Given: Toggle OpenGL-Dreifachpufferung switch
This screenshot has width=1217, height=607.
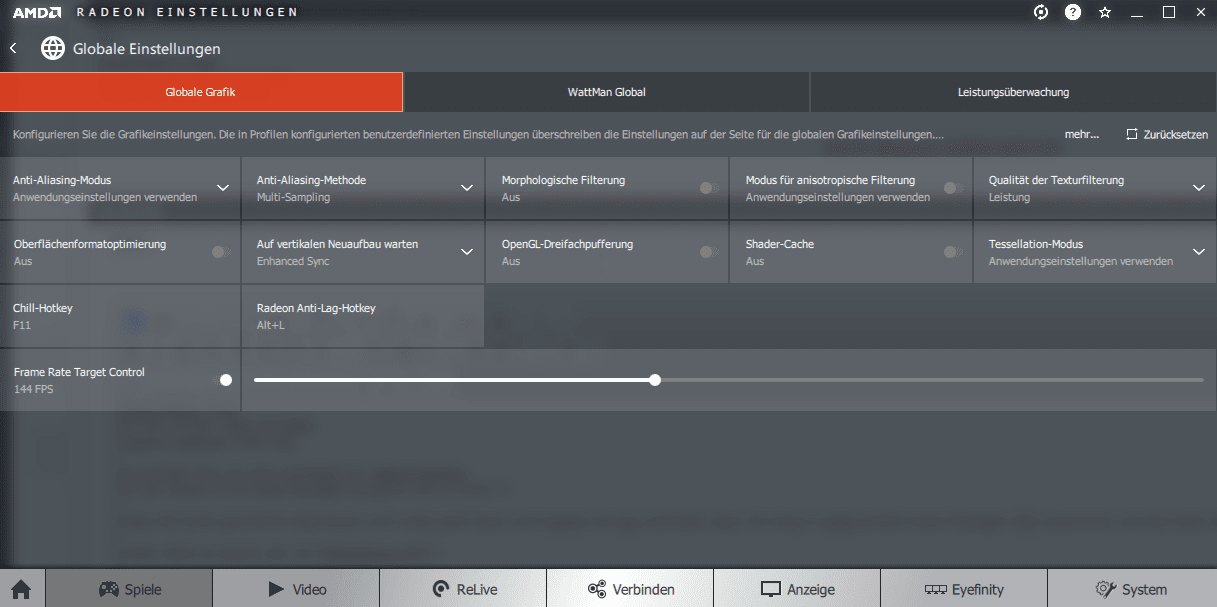Looking at the screenshot, I should [710, 252].
